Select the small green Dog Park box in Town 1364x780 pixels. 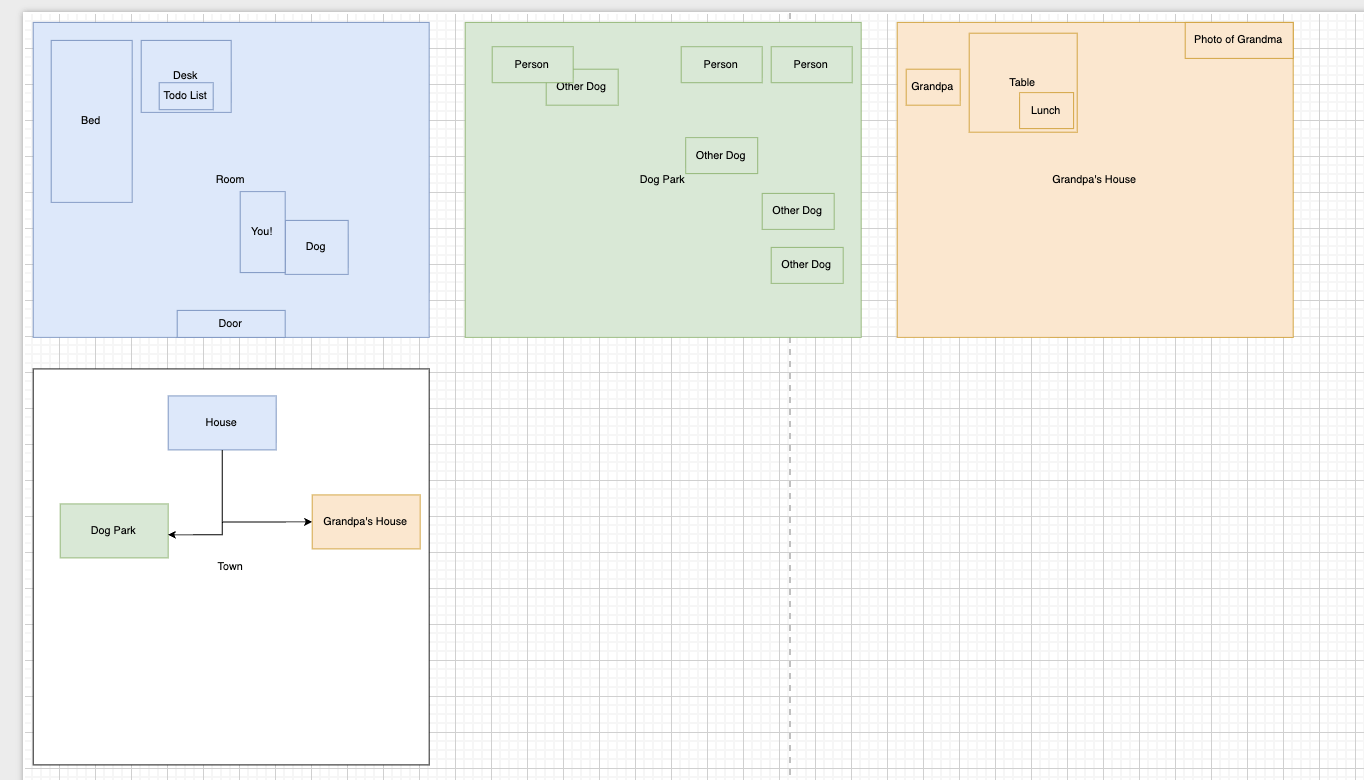pos(114,531)
